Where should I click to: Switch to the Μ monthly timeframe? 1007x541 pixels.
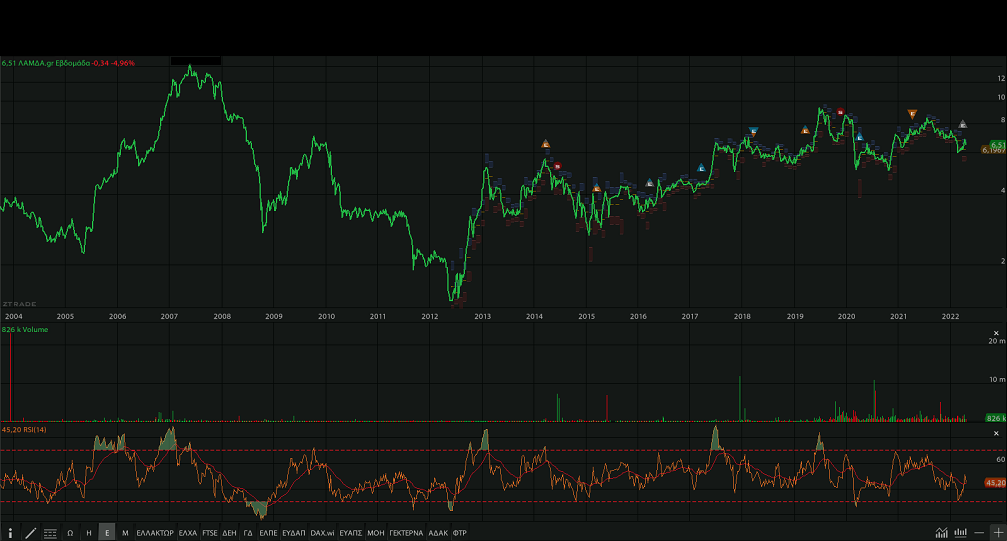[125, 533]
